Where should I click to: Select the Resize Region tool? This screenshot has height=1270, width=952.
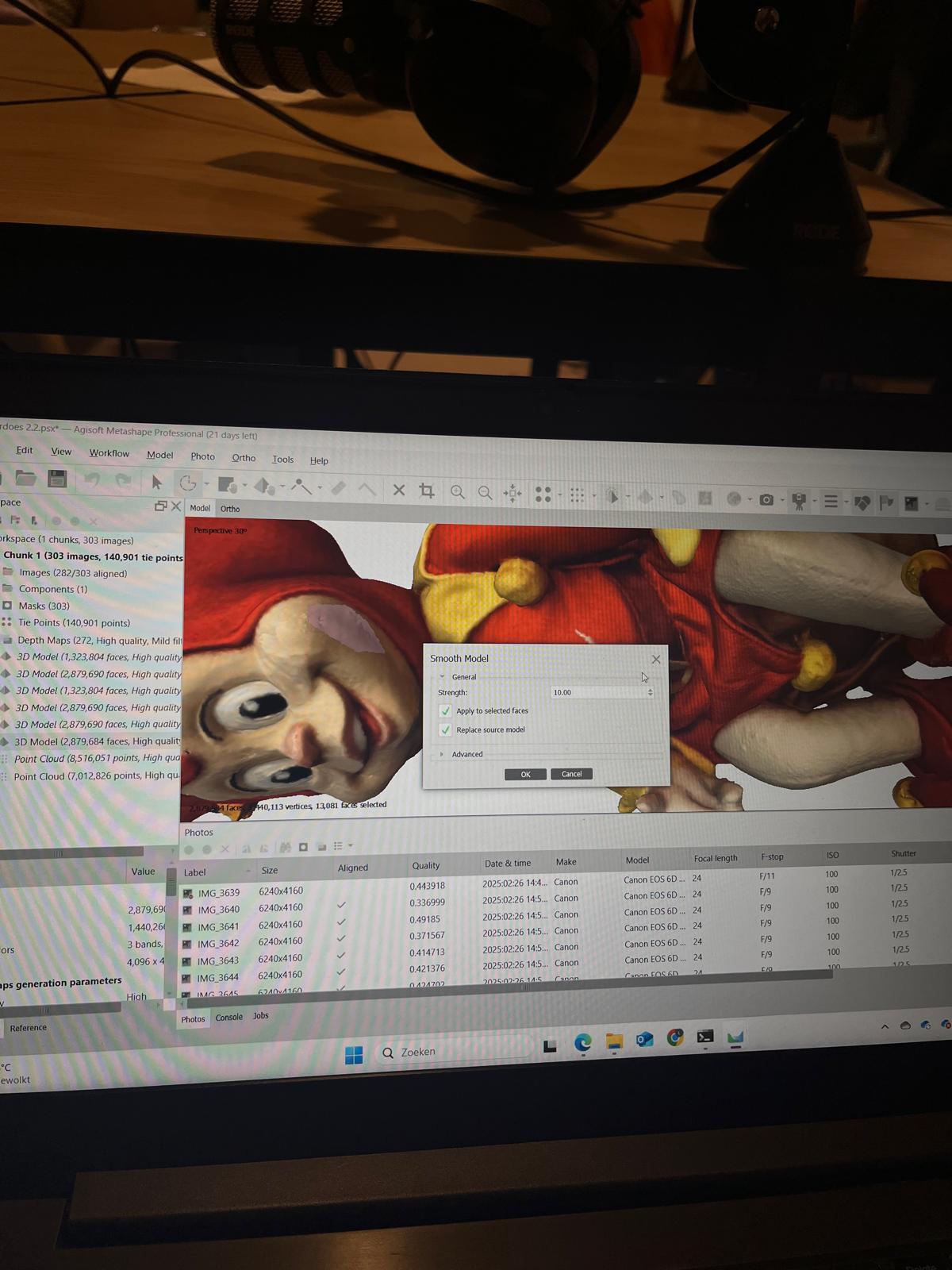(x=228, y=484)
